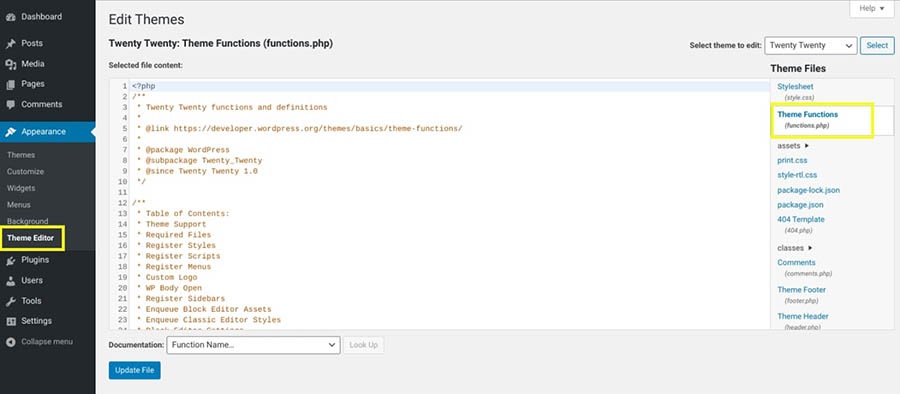
Task: Click the 'Enqueue Block Editor Assets' line
Action: tap(204, 309)
